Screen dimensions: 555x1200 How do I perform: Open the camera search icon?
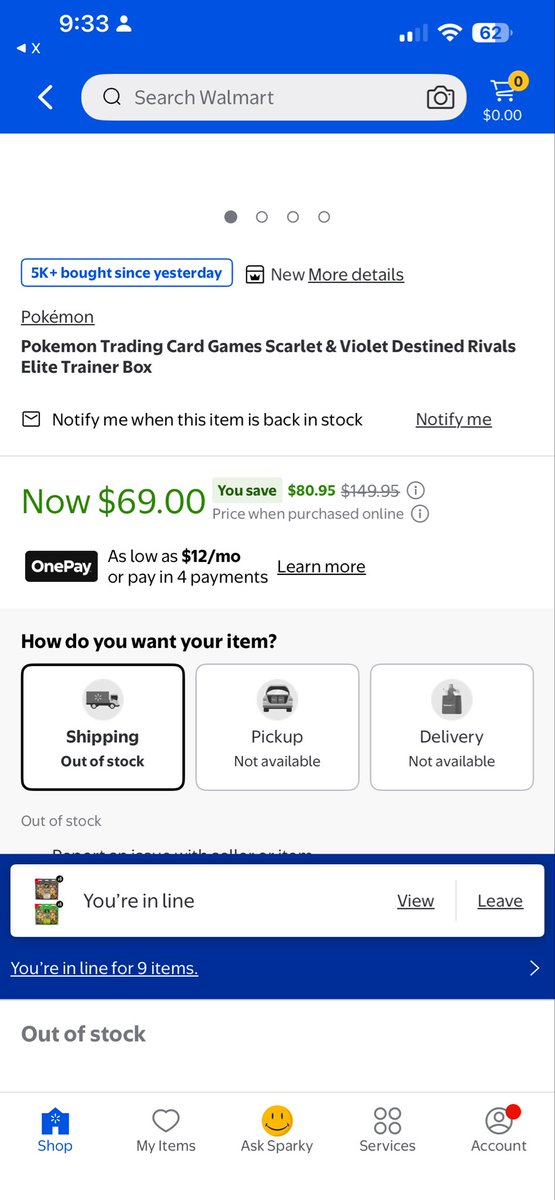click(440, 97)
